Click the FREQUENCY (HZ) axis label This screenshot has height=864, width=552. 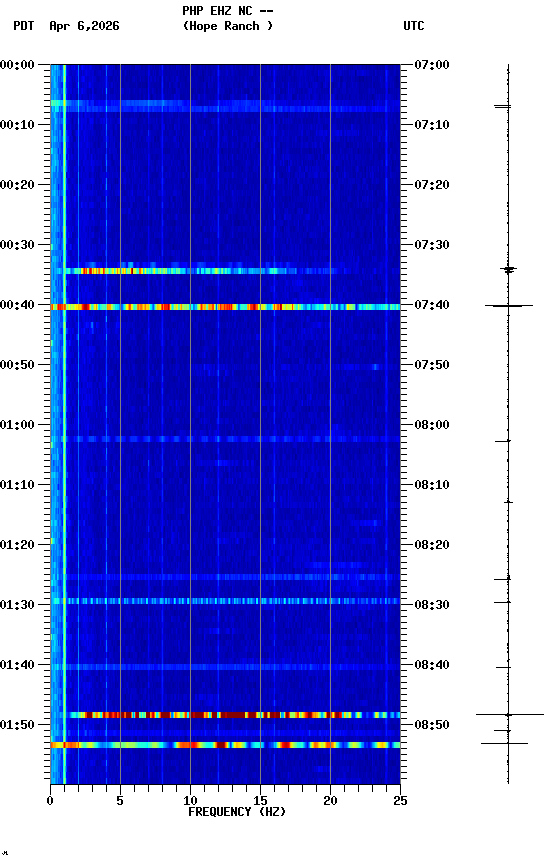237,813
